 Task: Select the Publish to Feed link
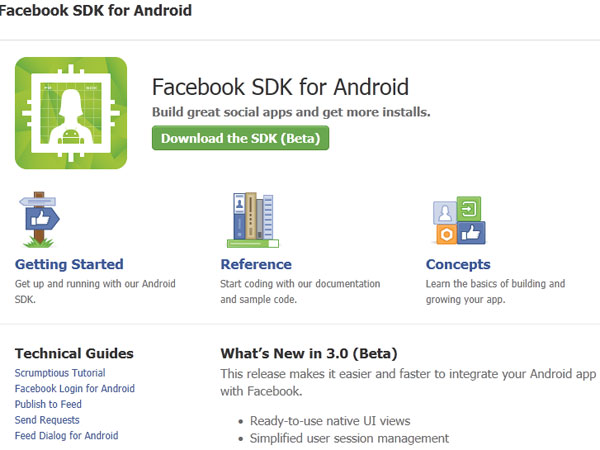48,405
